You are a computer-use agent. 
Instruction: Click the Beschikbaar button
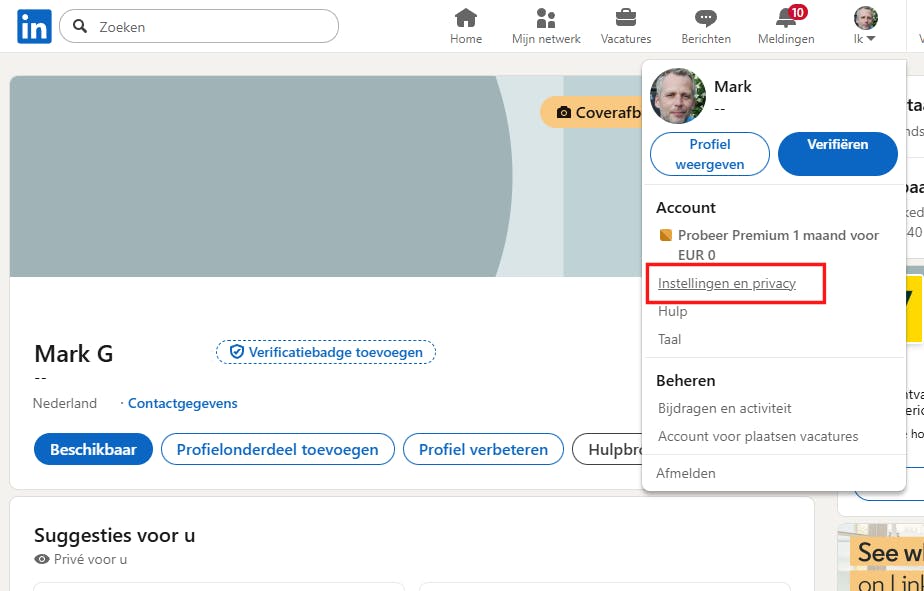pos(93,450)
